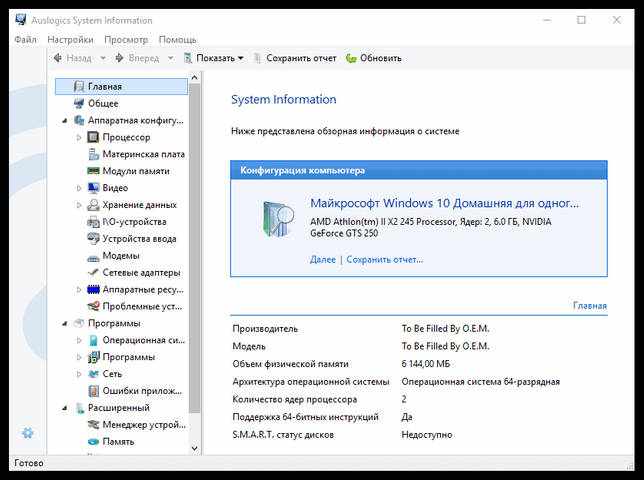The width and height of the screenshot is (644, 480).
Task: Open the Назад history dropdown arrow
Action: (x=103, y=58)
